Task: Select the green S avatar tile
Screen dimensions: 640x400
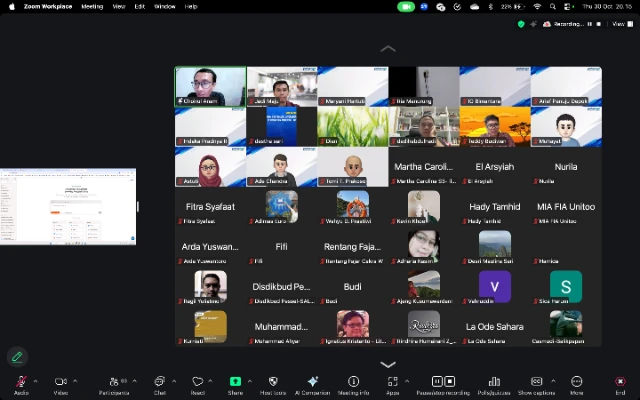Action: (x=566, y=287)
